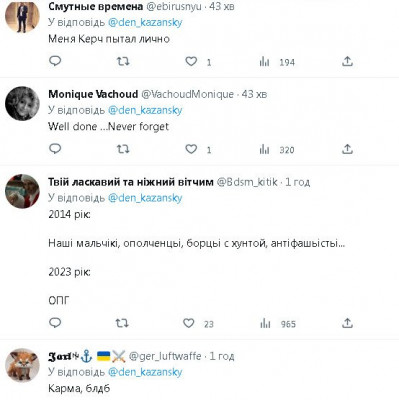Retweet the '2014 рік' post

(x=122, y=323)
